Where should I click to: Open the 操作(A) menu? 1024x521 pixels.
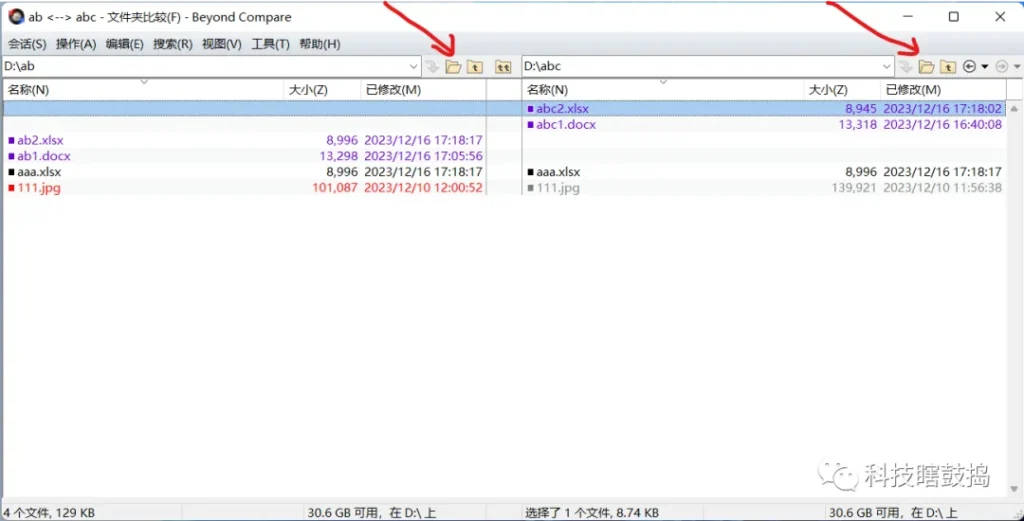coord(76,44)
